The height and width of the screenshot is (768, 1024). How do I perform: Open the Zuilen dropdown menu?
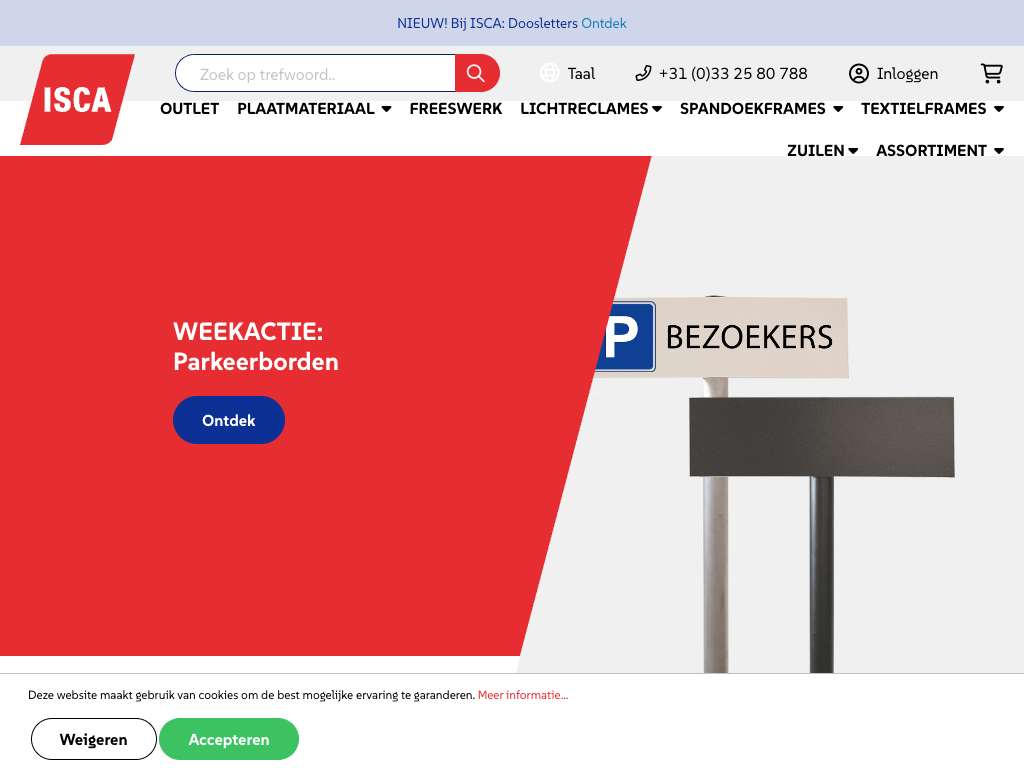(x=822, y=150)
